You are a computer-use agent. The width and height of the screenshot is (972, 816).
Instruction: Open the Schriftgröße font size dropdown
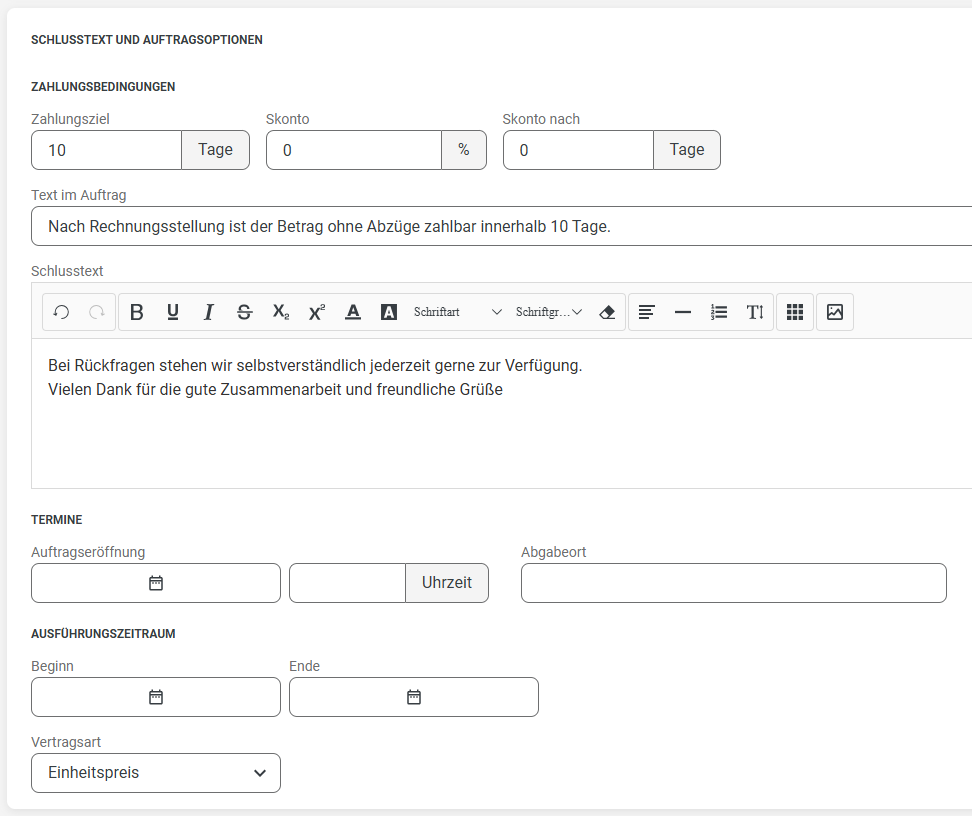549,312
